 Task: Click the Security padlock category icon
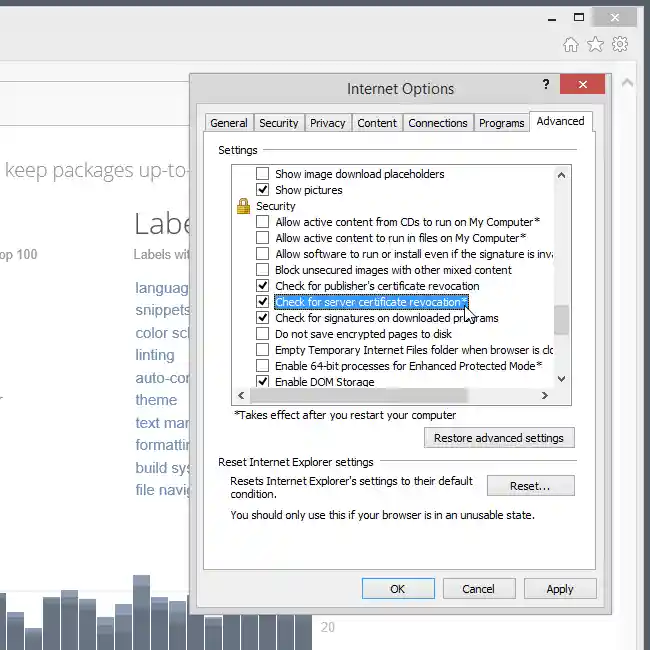pos(243,206)
